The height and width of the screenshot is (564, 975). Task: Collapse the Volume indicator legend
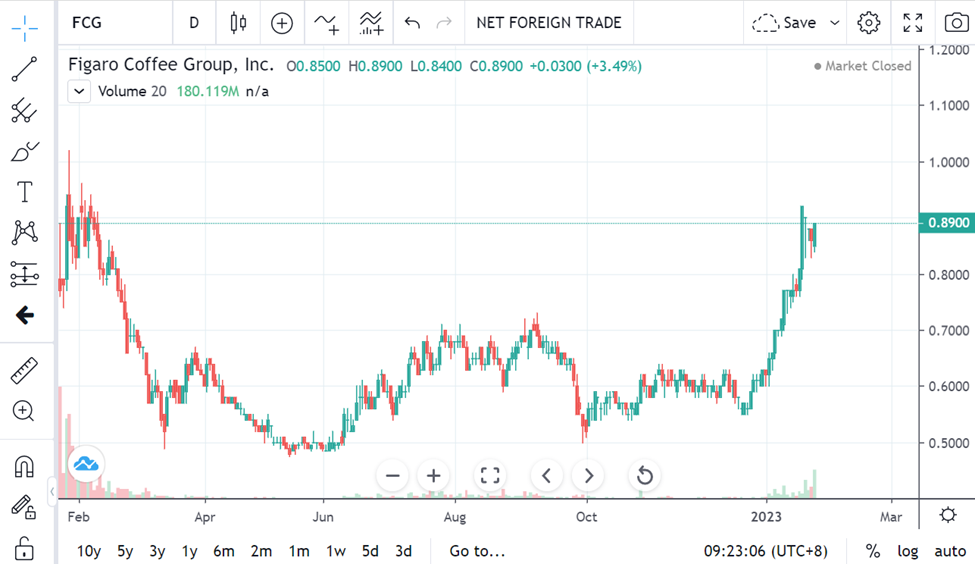pyautogui.click(x=79, y=91)
